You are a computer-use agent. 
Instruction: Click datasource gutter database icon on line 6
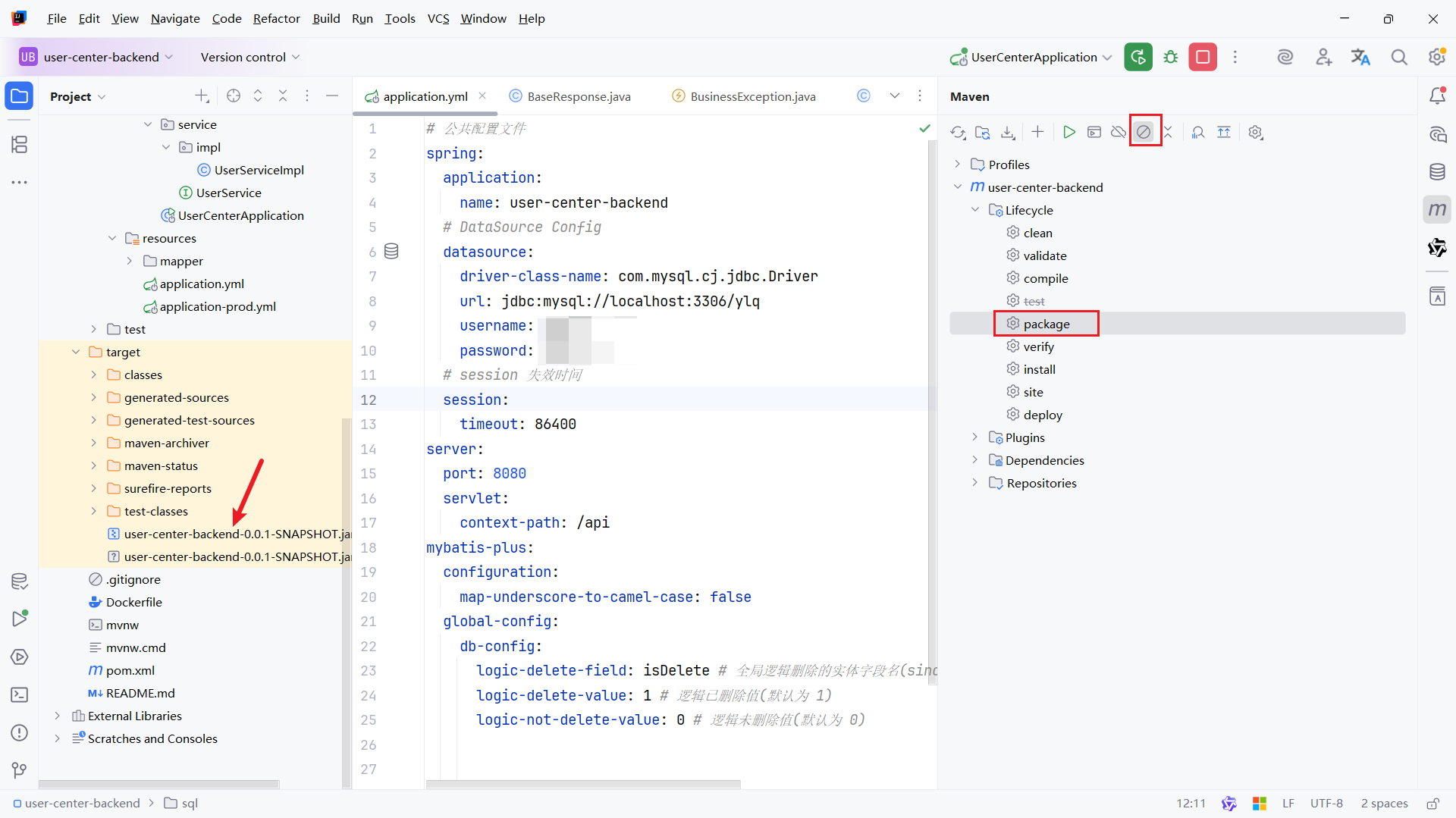391,252
